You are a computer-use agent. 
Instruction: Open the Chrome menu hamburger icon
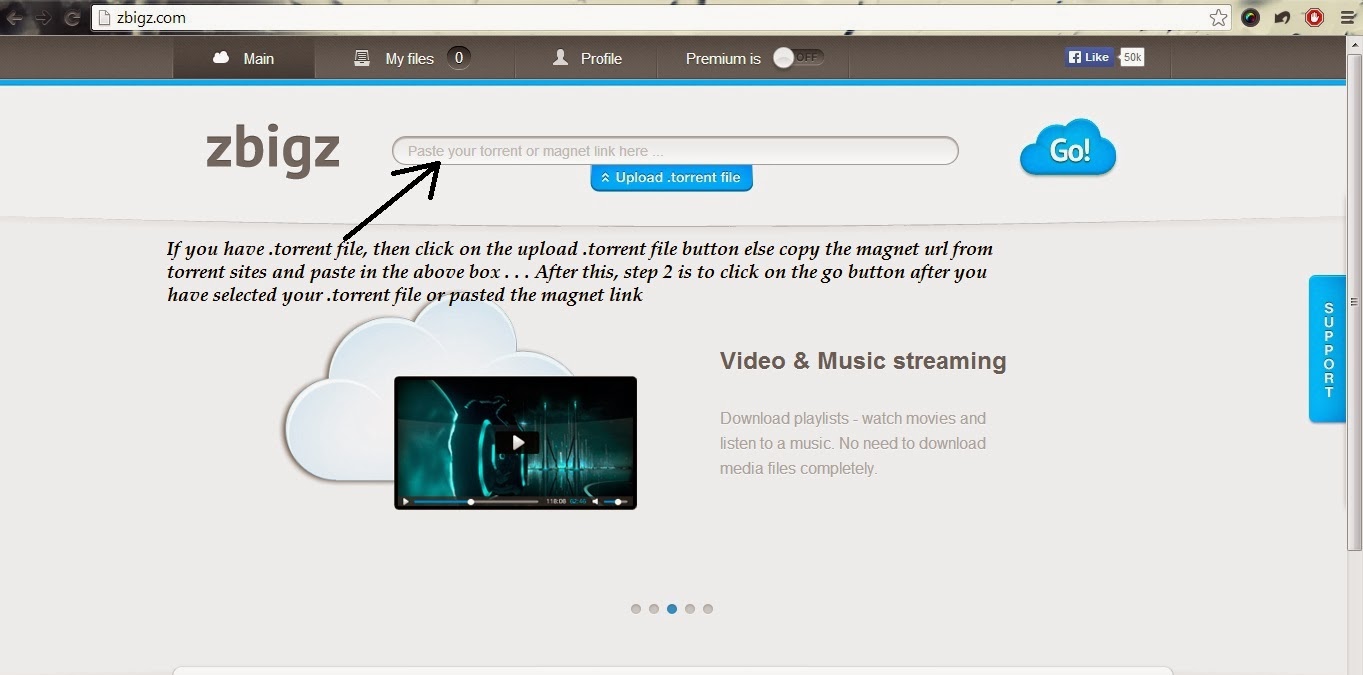pos(1347,18)
